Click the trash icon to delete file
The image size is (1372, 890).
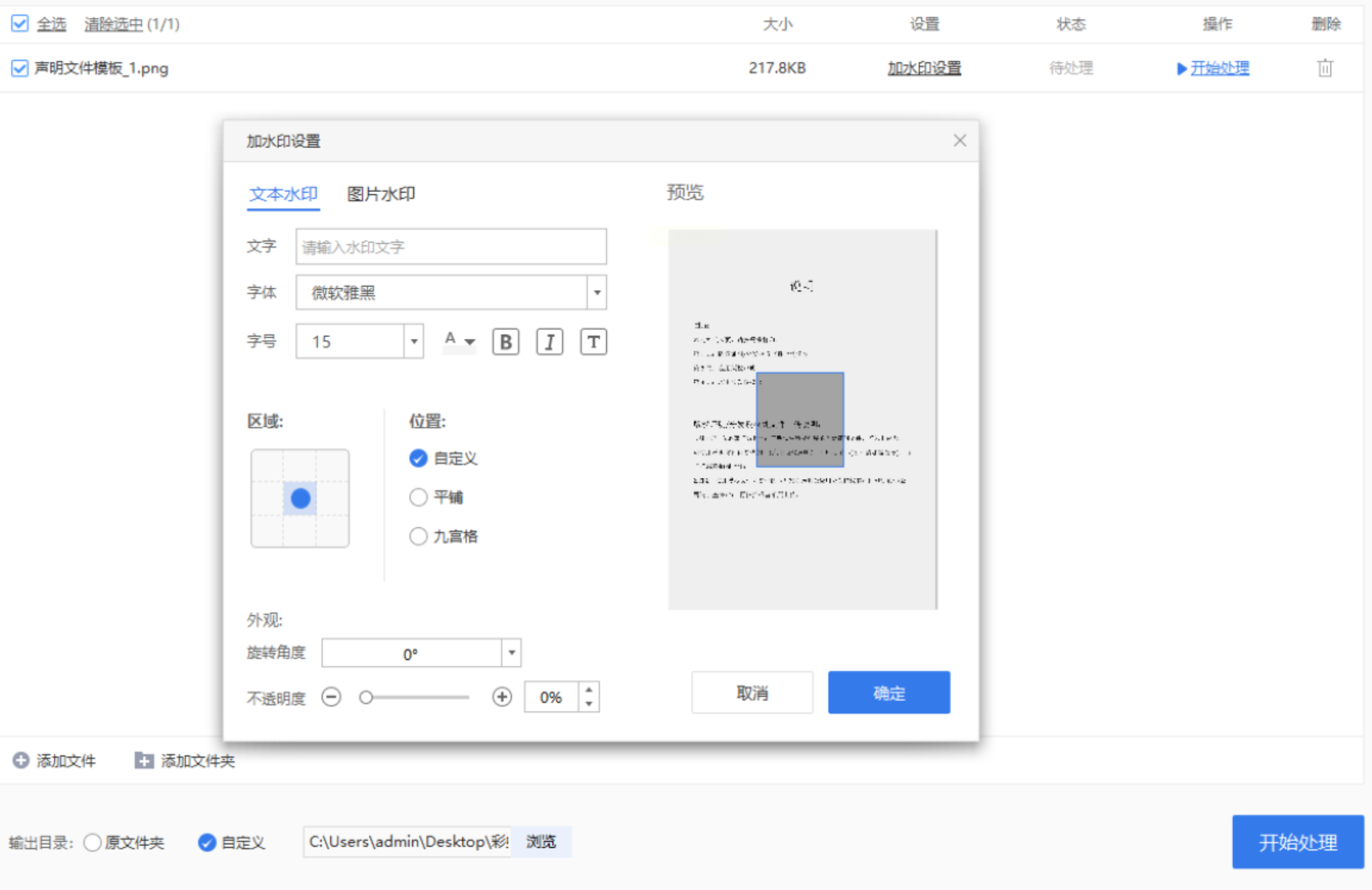pos(1324,68)
